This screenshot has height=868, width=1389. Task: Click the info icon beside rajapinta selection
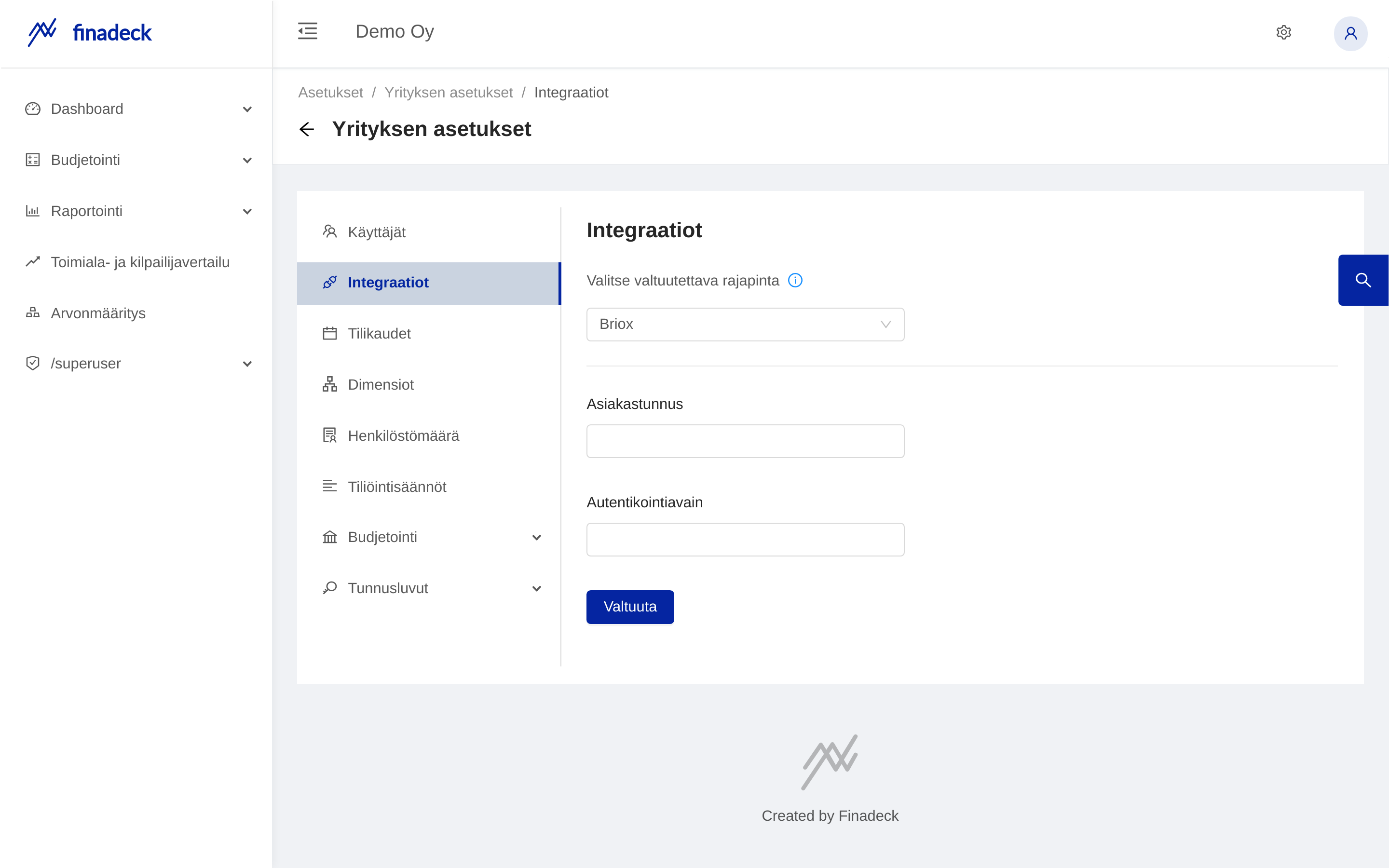point(795,280)
